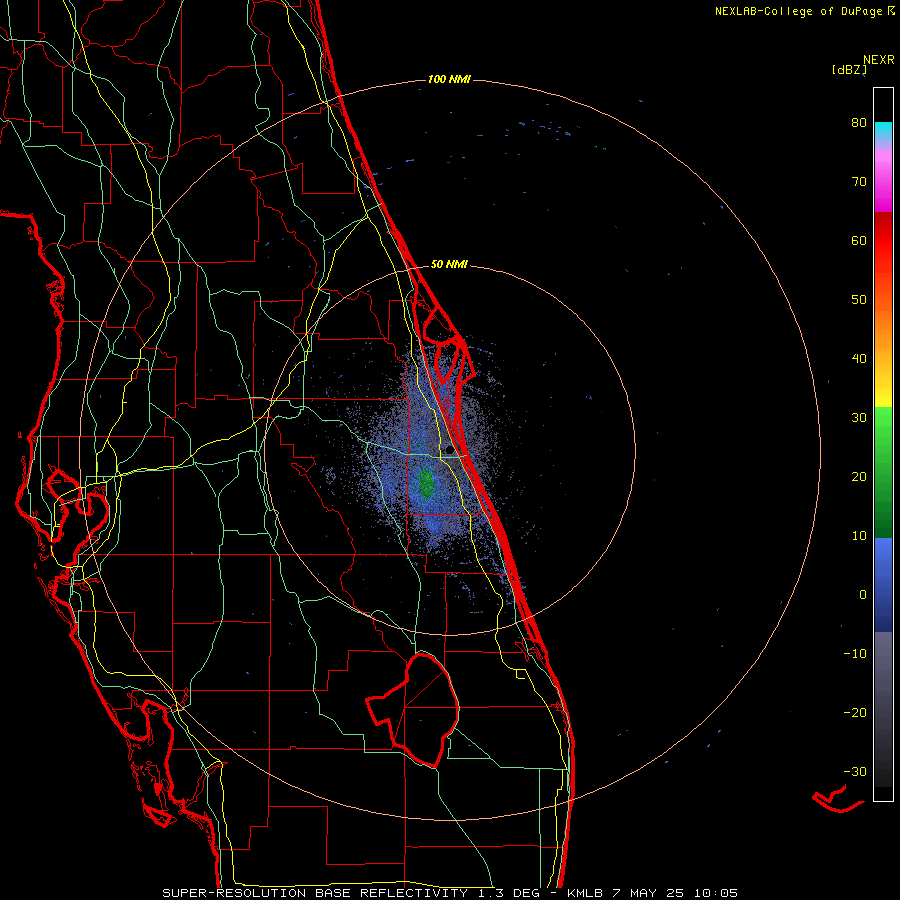The image size is (900, 900).
Task: Click the -20 value on the dBZ scale
Action: (855, 713)
